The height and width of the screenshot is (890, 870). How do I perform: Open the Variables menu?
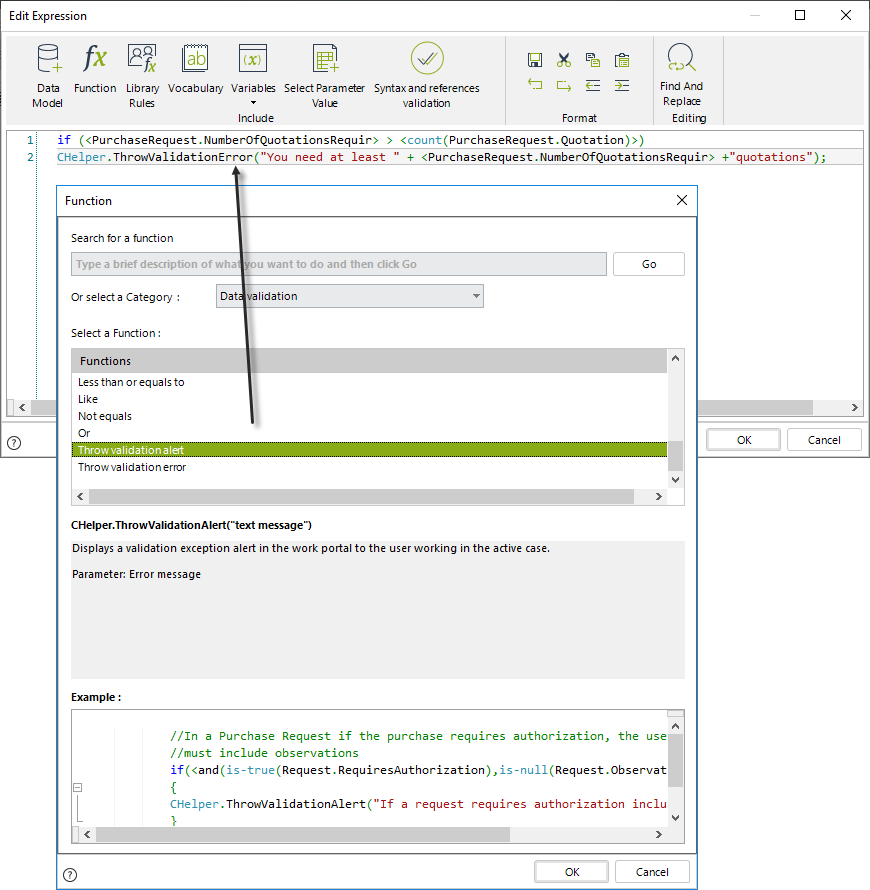[x=253, y=74]
